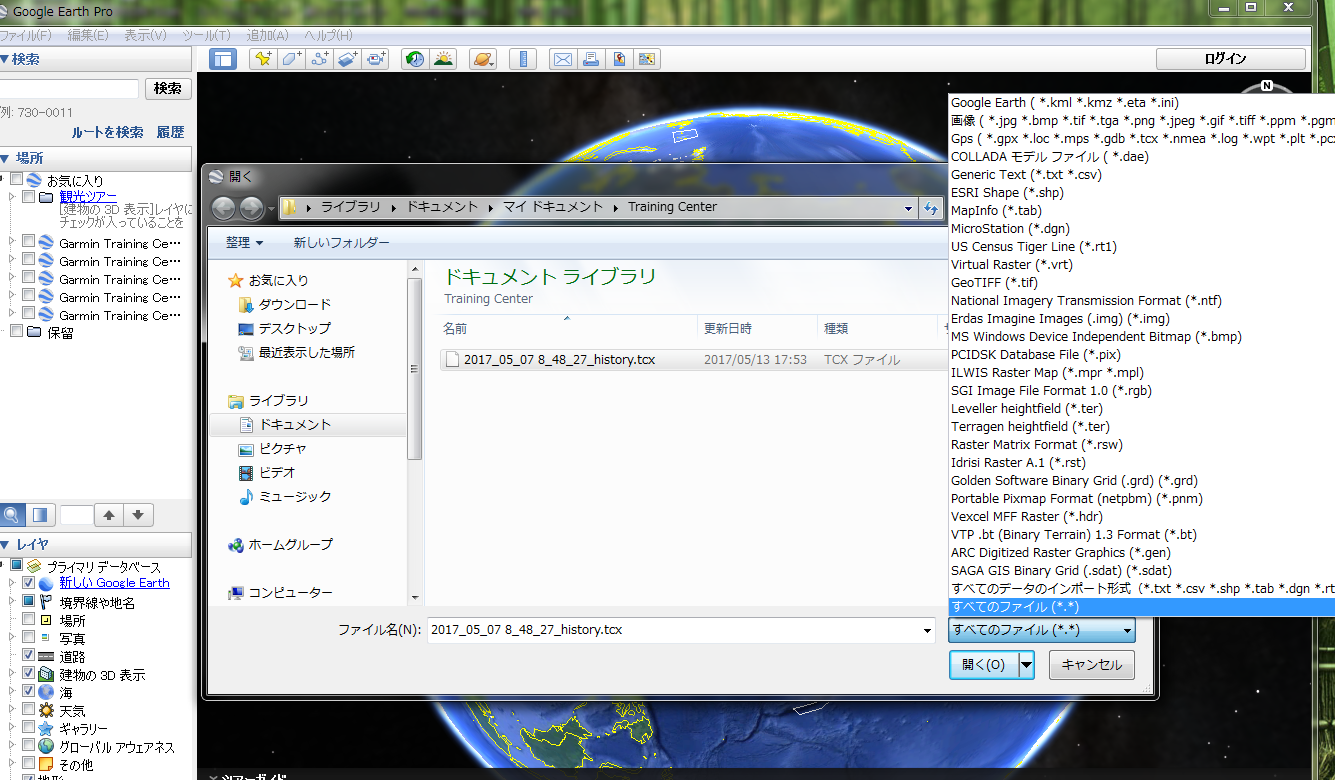Image resolution: width=1335 pixels, height=780 pixels.
Task: Click the View in Google Maps icon
Action: [647, 59]
